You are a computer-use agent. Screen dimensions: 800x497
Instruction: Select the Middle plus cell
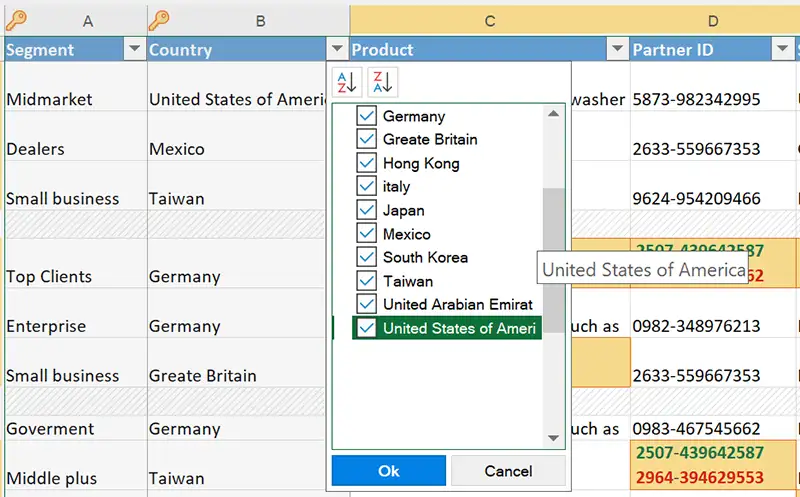76,465
